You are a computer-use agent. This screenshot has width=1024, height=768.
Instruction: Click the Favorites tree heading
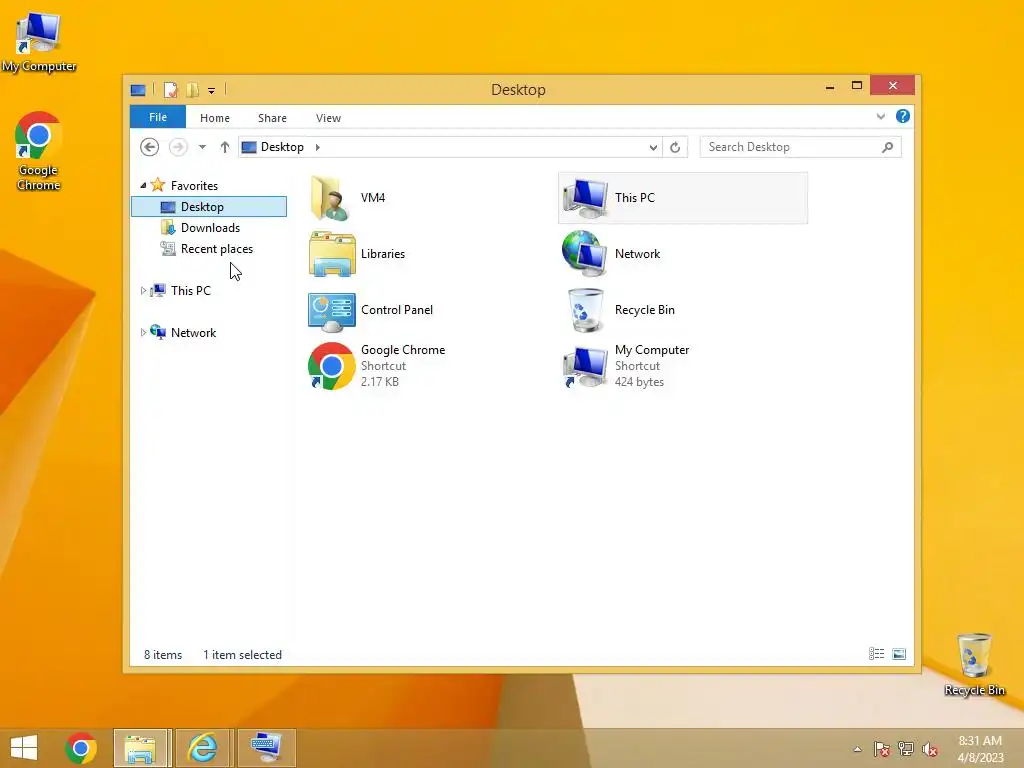194,185
